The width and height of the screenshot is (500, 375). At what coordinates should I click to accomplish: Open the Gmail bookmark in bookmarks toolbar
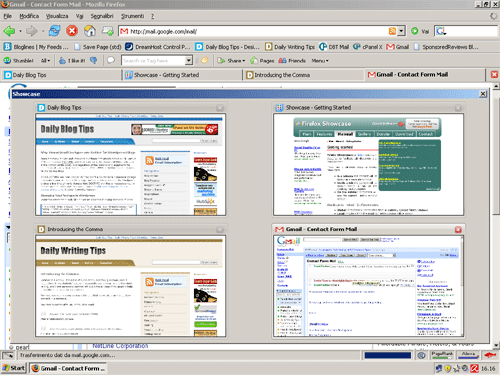pyautogui.click(x=398, y=47)
